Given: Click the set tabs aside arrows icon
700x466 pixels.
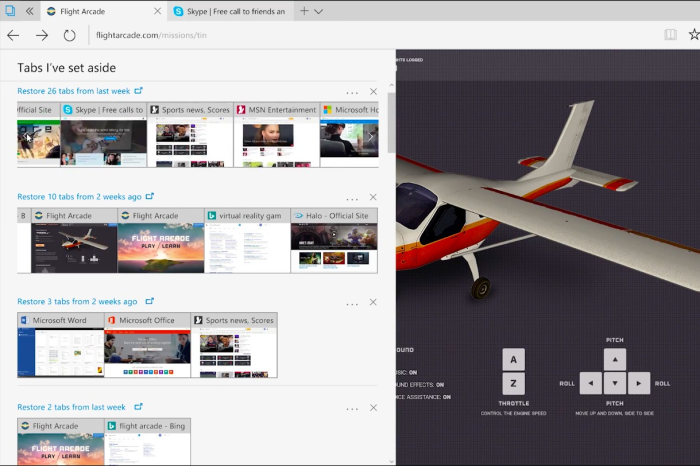Looking at the screenshot, I should point(29,11).
